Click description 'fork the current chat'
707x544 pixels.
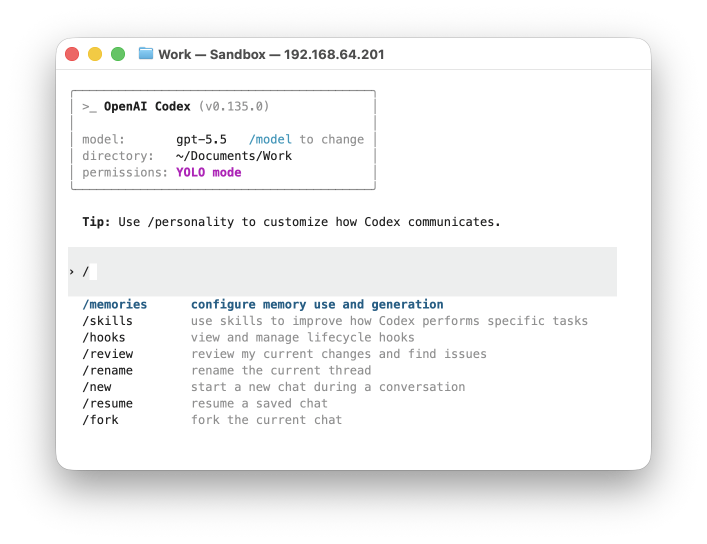click(x=266, y=420)
